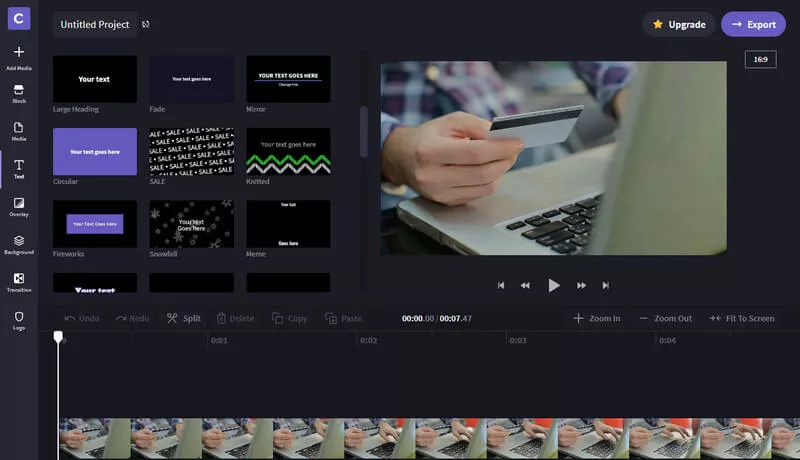Image resolution: width=800 pixels, height=460 pixels.
Task: Click Paste in the timeline toolbar
Action: click(343, 318)
